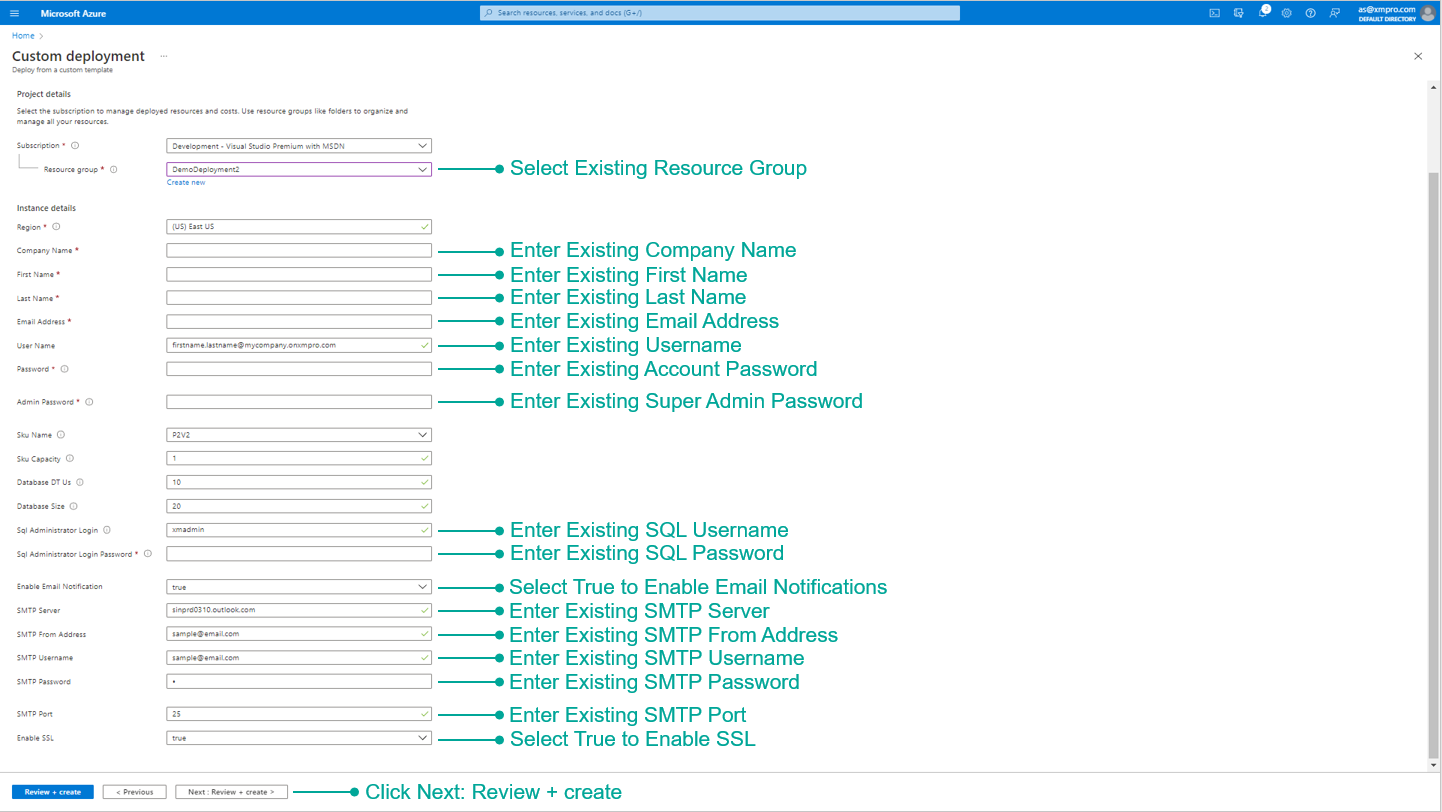Expand the Subscription dropdown
This screenshot has width=1442, height=812.
coord(299,146)
